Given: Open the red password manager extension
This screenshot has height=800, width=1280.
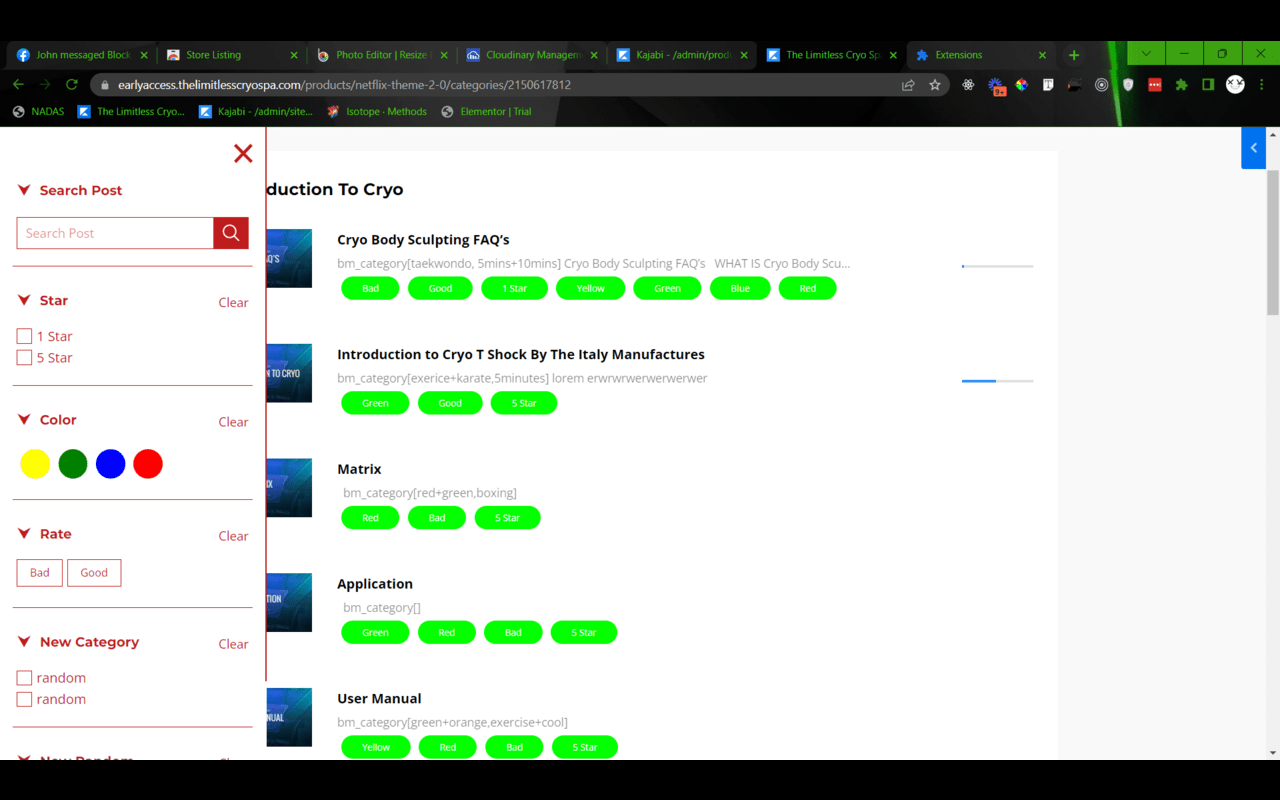Looking at the screenshot, I should point(1155,85).
